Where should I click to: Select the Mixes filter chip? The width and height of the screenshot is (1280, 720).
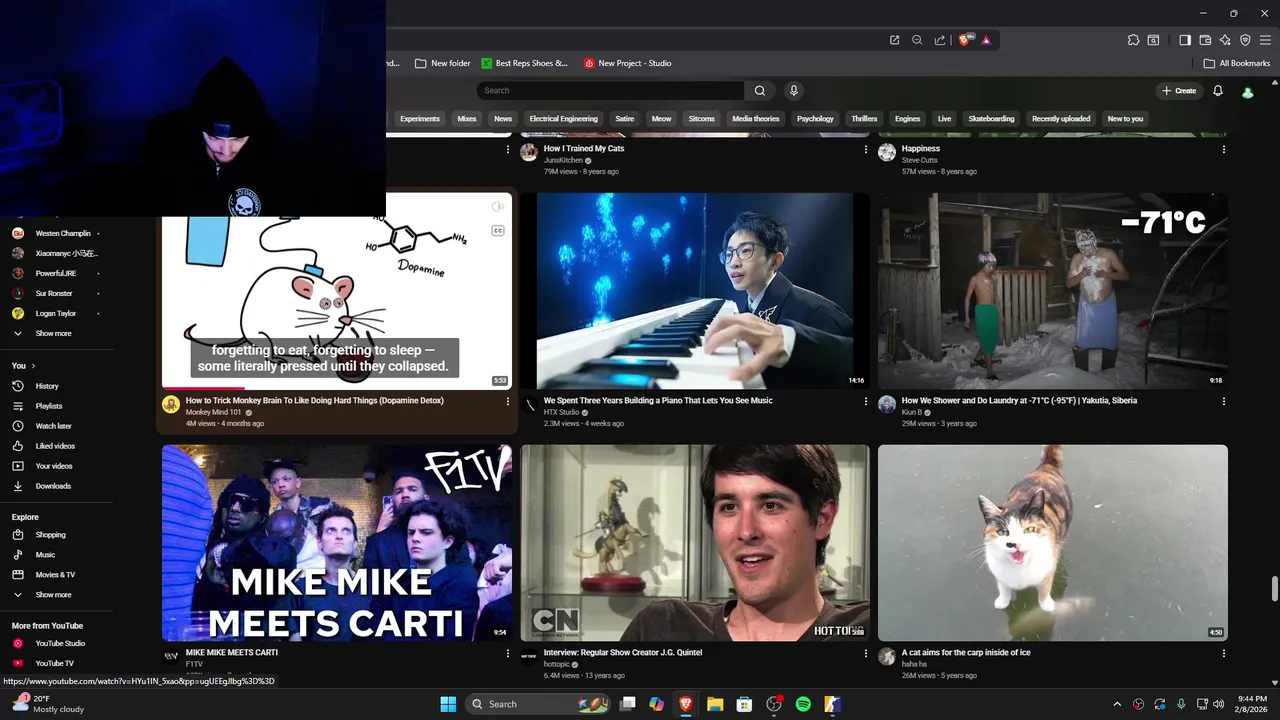pyautogui.click(x=467, y=119)
